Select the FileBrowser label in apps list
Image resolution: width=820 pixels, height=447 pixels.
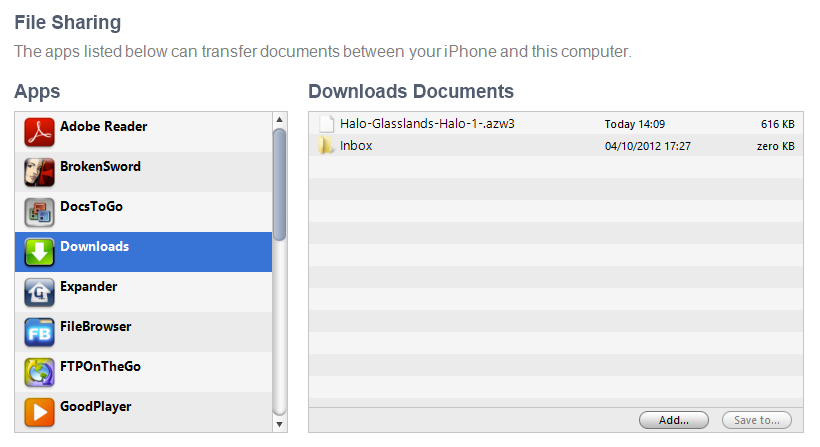[96, 327]
